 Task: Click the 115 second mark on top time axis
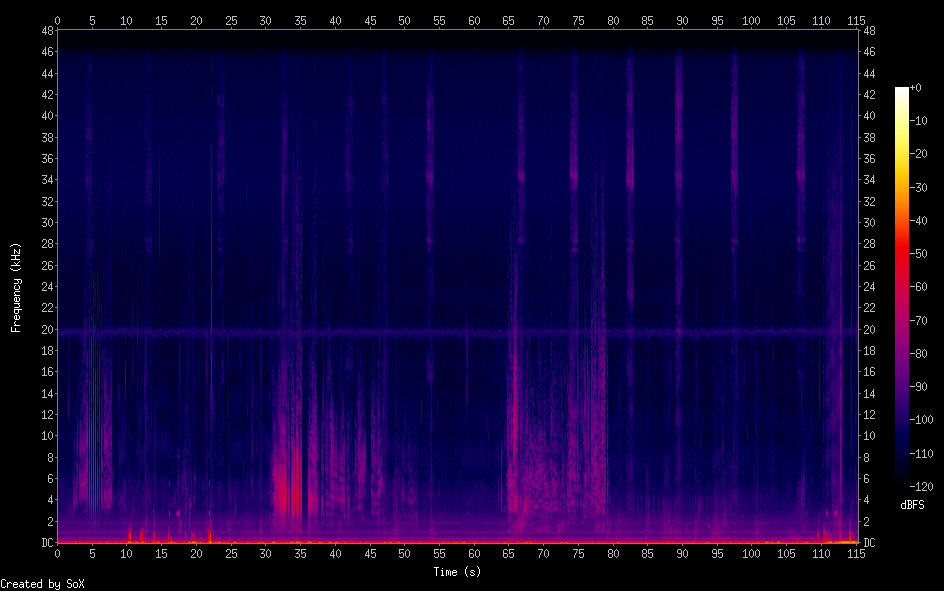(x=856, y=20)
